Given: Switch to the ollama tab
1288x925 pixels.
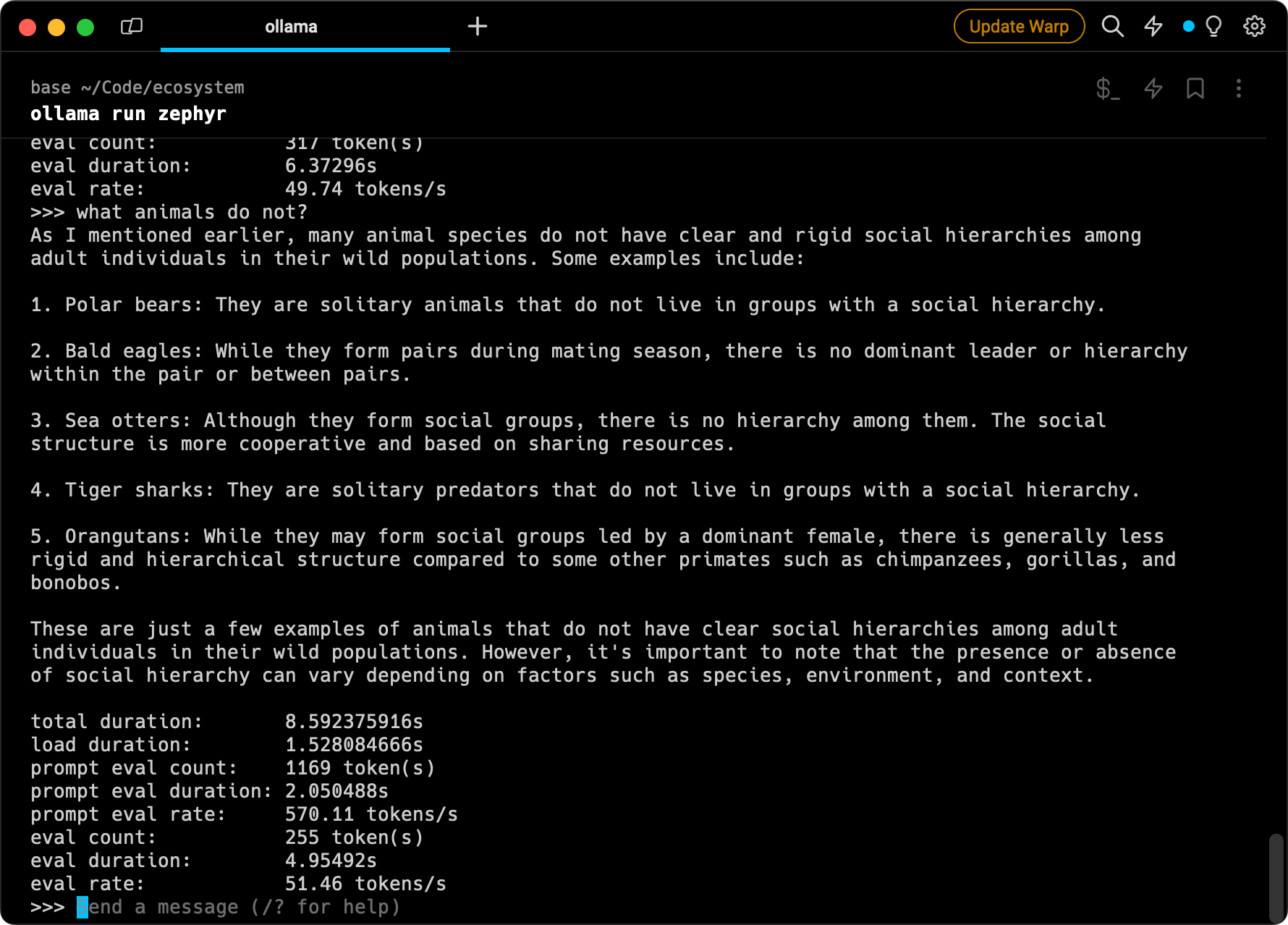Looking at the screenshot, I should tap(292, 27).
